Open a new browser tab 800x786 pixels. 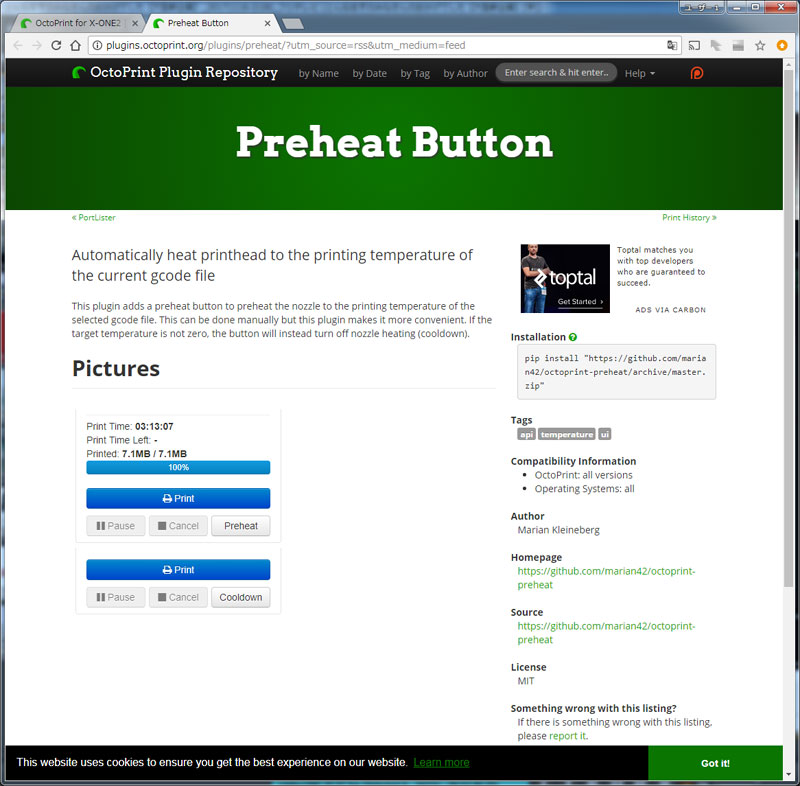pyautogui.click(x=293, y=23)
